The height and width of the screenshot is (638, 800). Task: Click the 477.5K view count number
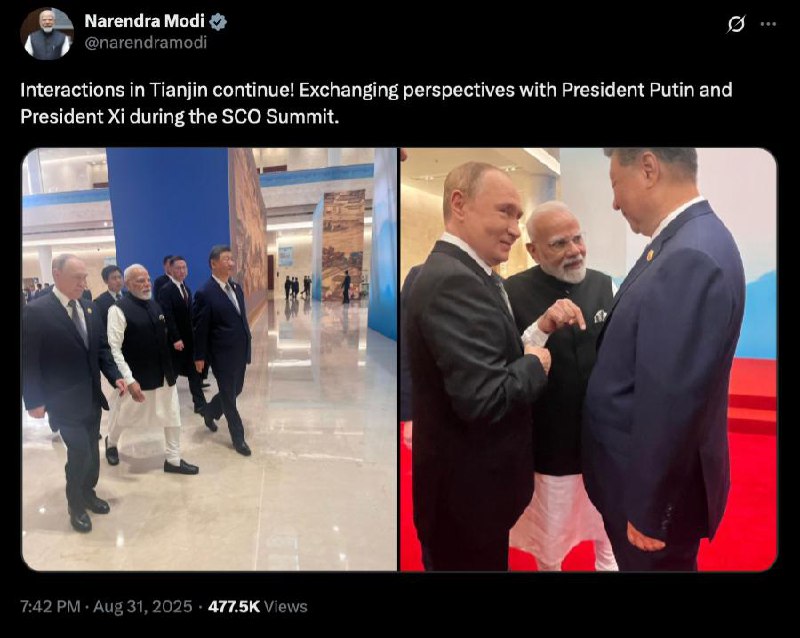pos(234,606)
